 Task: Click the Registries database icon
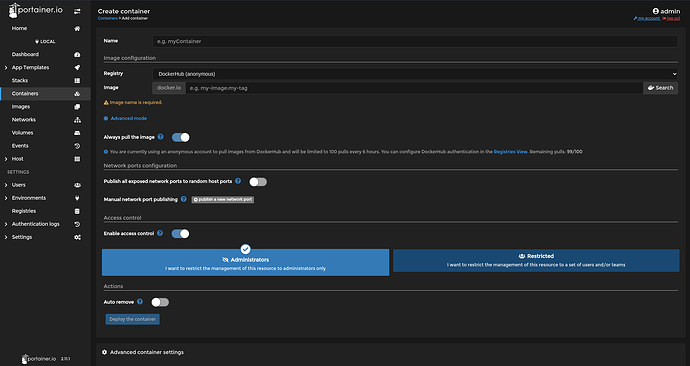(77, 211)
